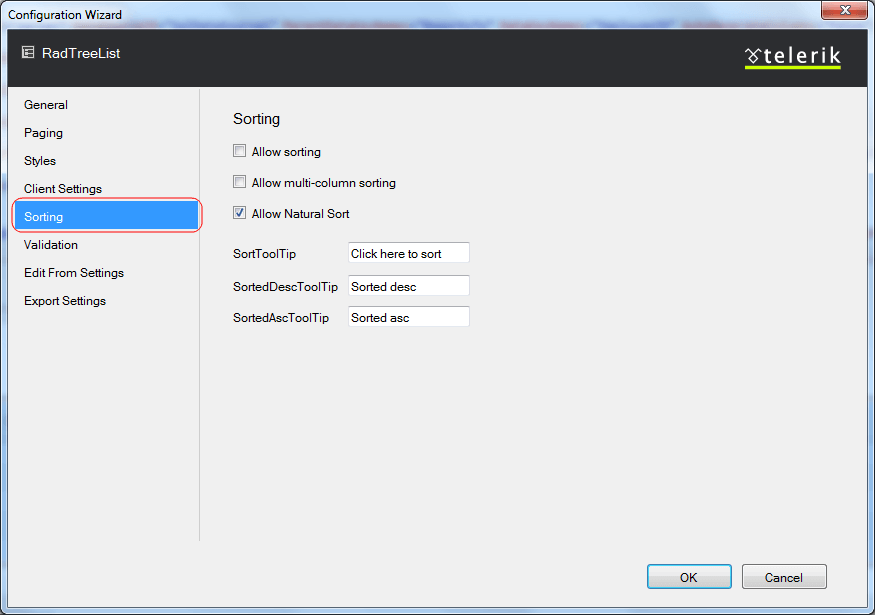This screenshot has width=875, height=615.
Task: Confirm with the OK button
Action: click(x=689, y=576)
